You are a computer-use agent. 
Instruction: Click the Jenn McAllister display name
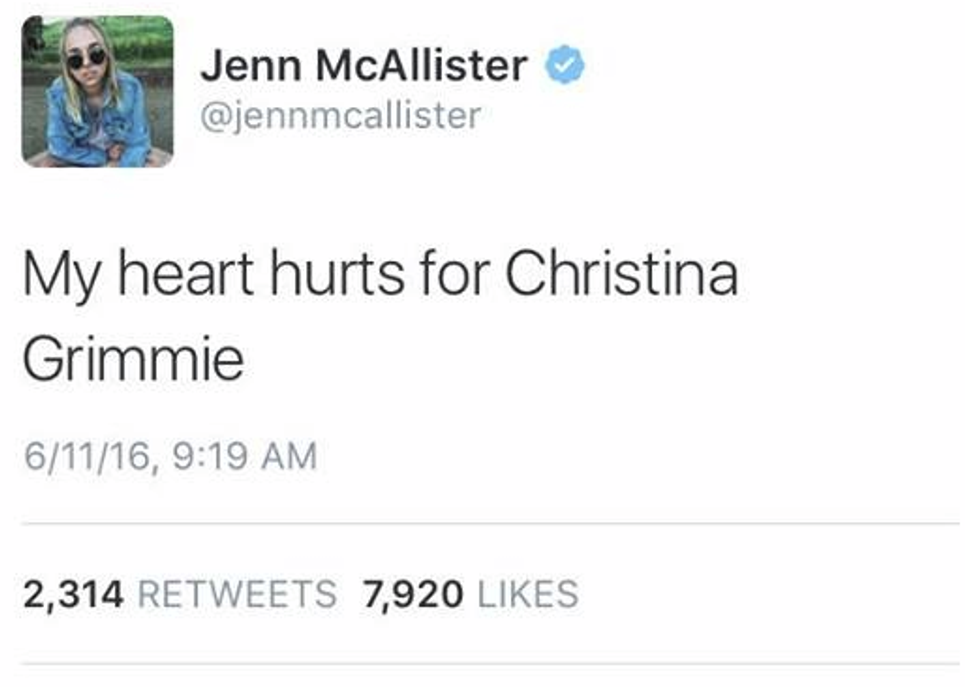click(x=363, y=67)
